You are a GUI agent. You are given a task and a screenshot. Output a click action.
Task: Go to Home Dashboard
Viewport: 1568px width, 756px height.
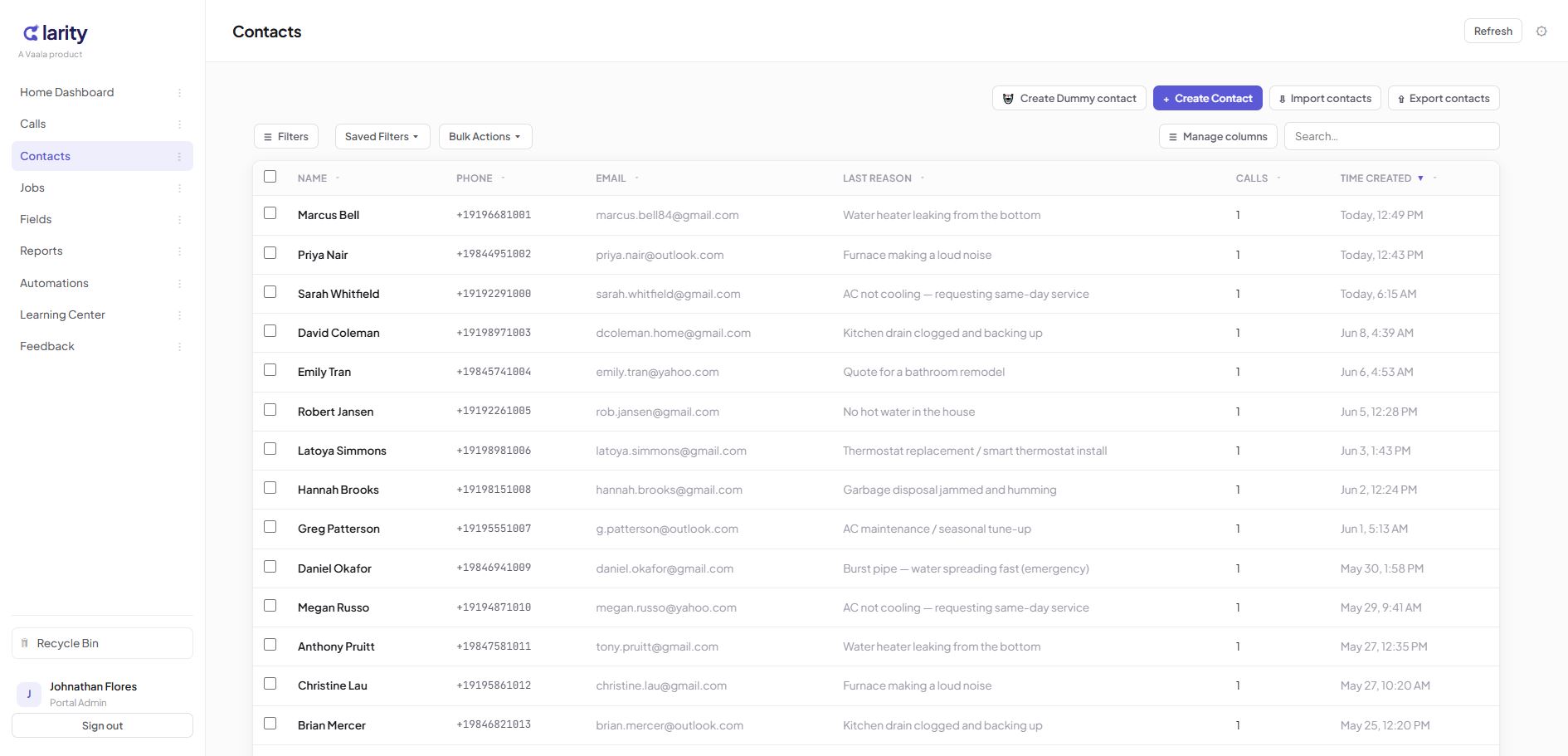point(67,92)
